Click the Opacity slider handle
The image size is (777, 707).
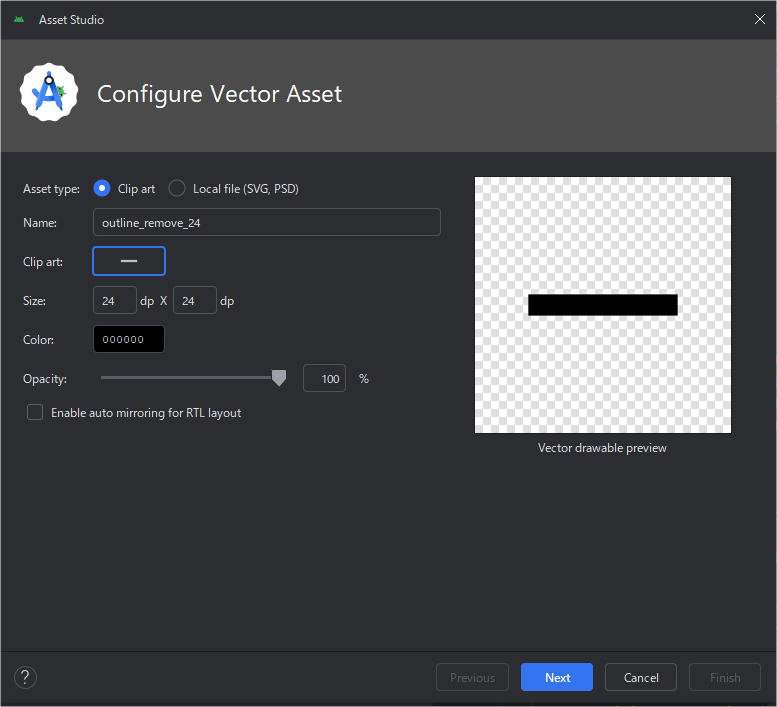click(279, 378)
